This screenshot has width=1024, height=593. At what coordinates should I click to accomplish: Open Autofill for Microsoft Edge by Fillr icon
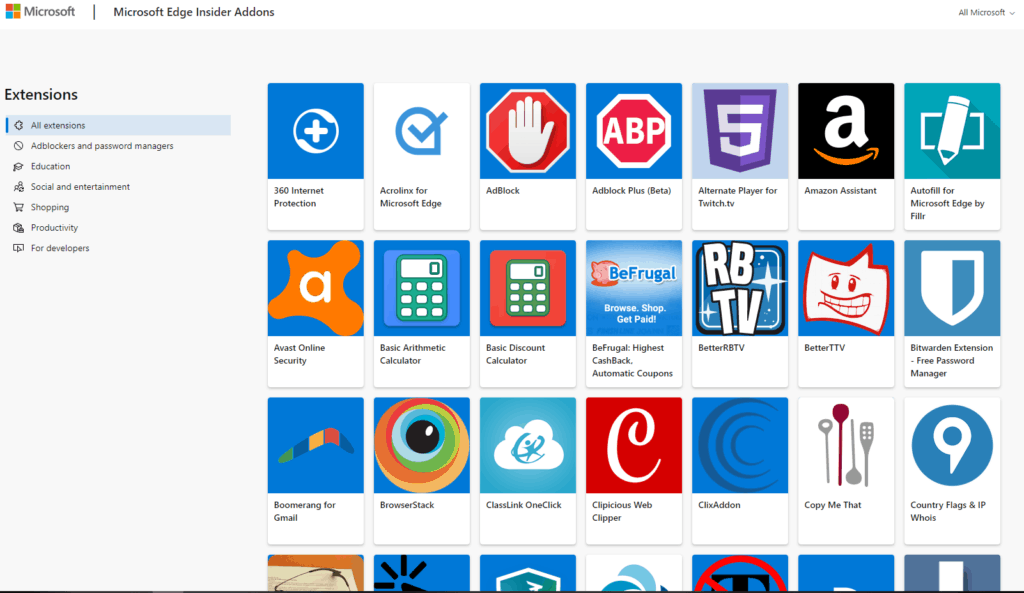coord(952,131)
